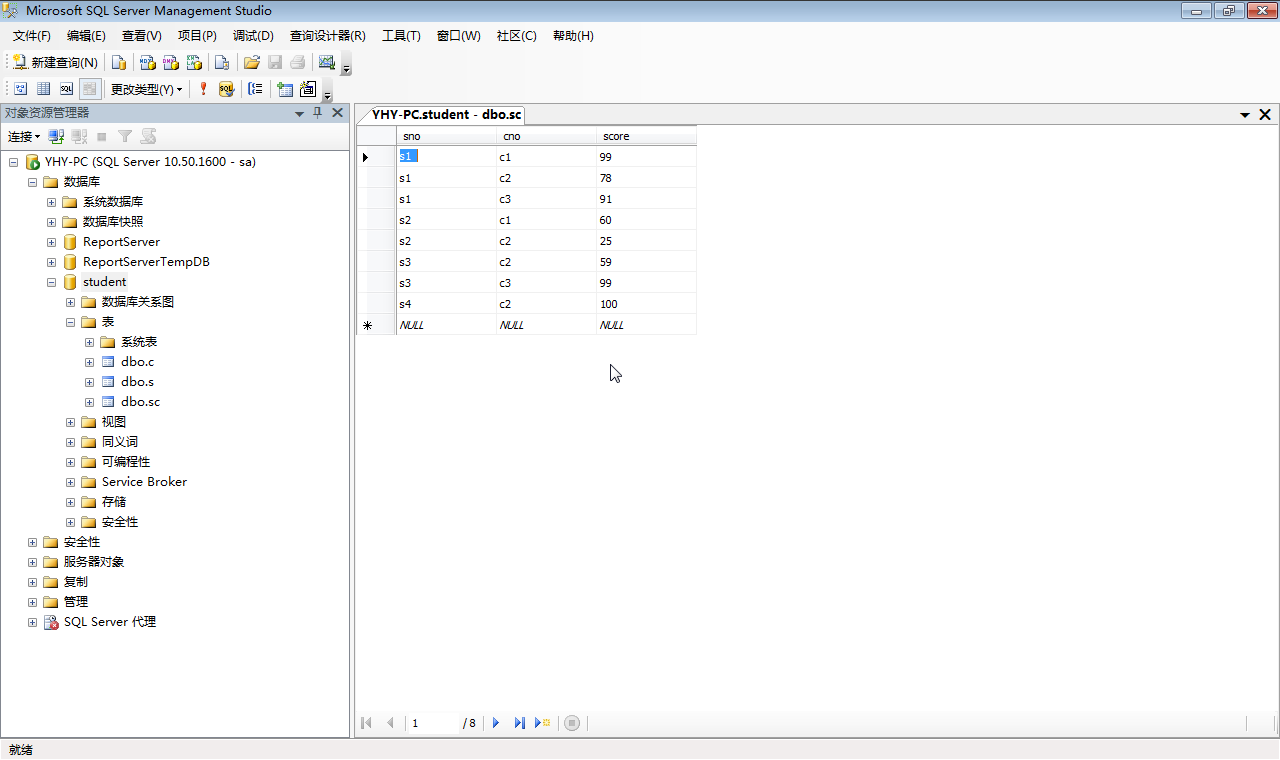Show the Criteria pane grid icon
1280x760 pixels.
[43, 89]
